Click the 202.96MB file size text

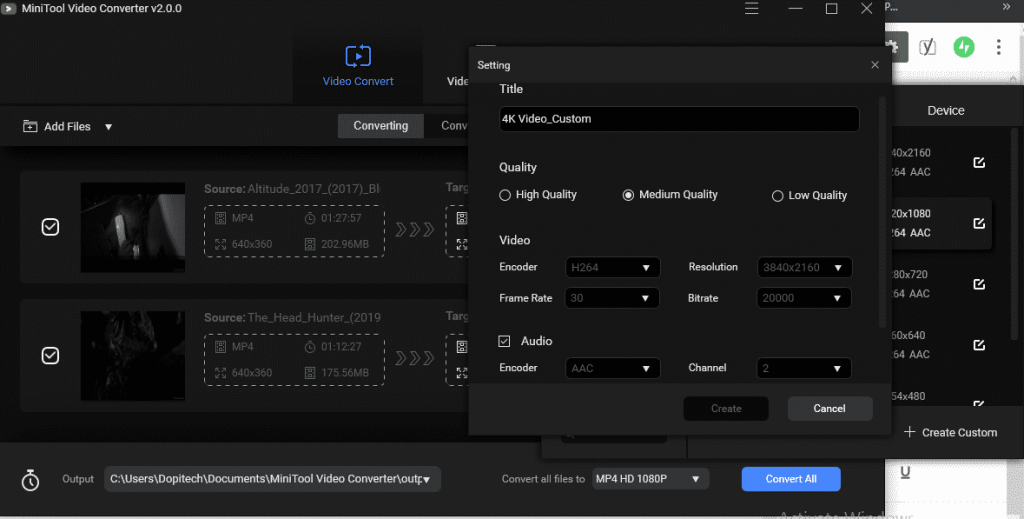[x=345, y=244]
